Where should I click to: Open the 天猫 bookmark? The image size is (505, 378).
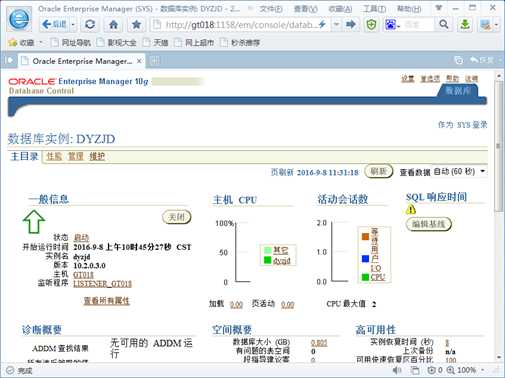155,43
